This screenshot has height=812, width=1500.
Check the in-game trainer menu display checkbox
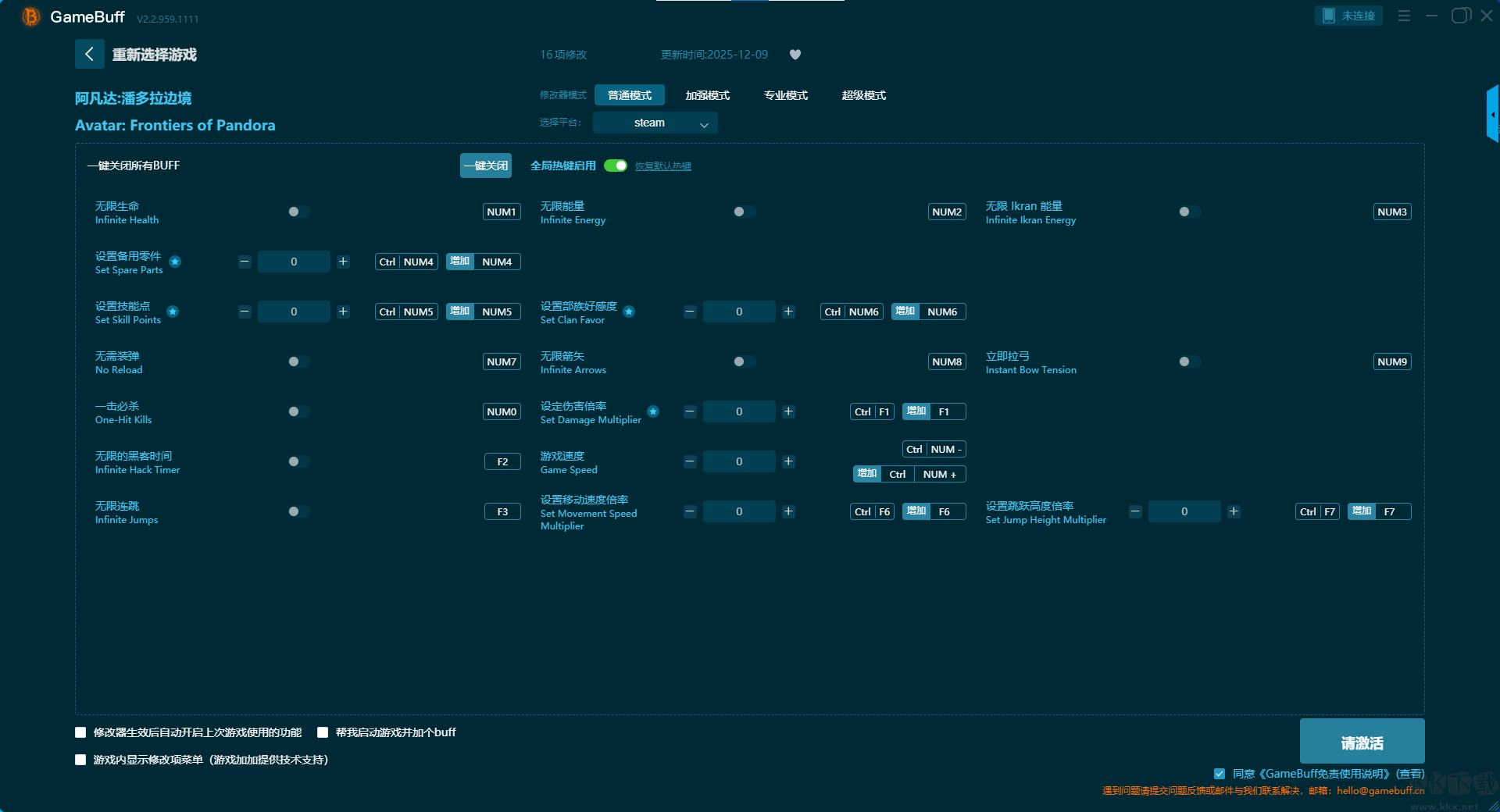coord(80,760)
